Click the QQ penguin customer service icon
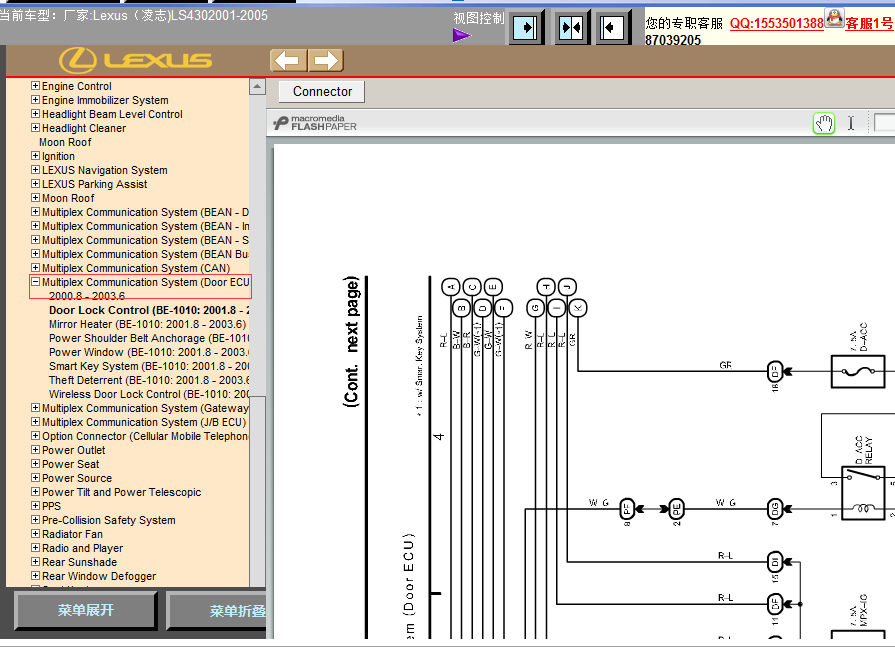895x647 pixels. point(834,18)
